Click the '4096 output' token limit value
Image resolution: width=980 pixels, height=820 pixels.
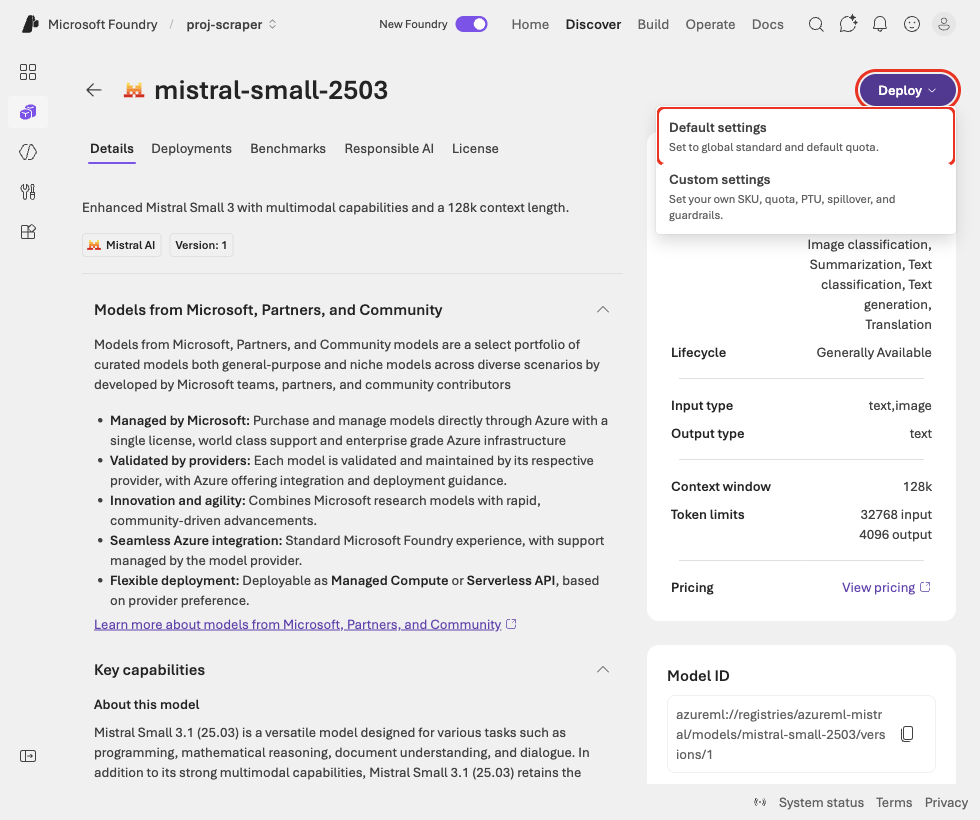tap(895, 534)
